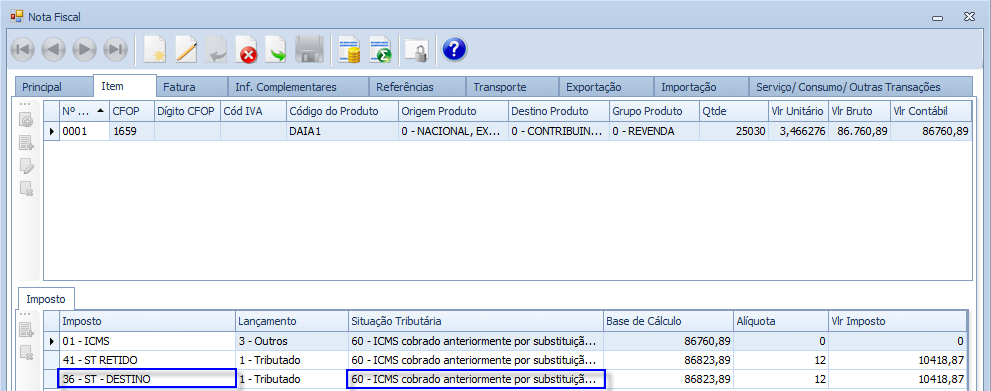Screen dimensions: 991x391
Task: Click the delete row icon beside item grid
Action: [27, 188]
